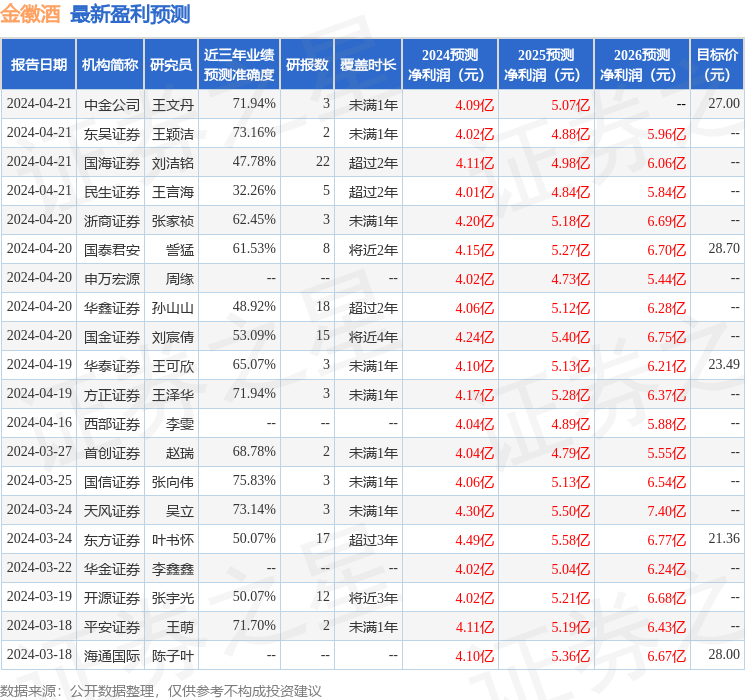Click the 数据来源 disclaimer text
This screenshot has height=700, width=745.
pyautogui.click(x=161, y=691)
